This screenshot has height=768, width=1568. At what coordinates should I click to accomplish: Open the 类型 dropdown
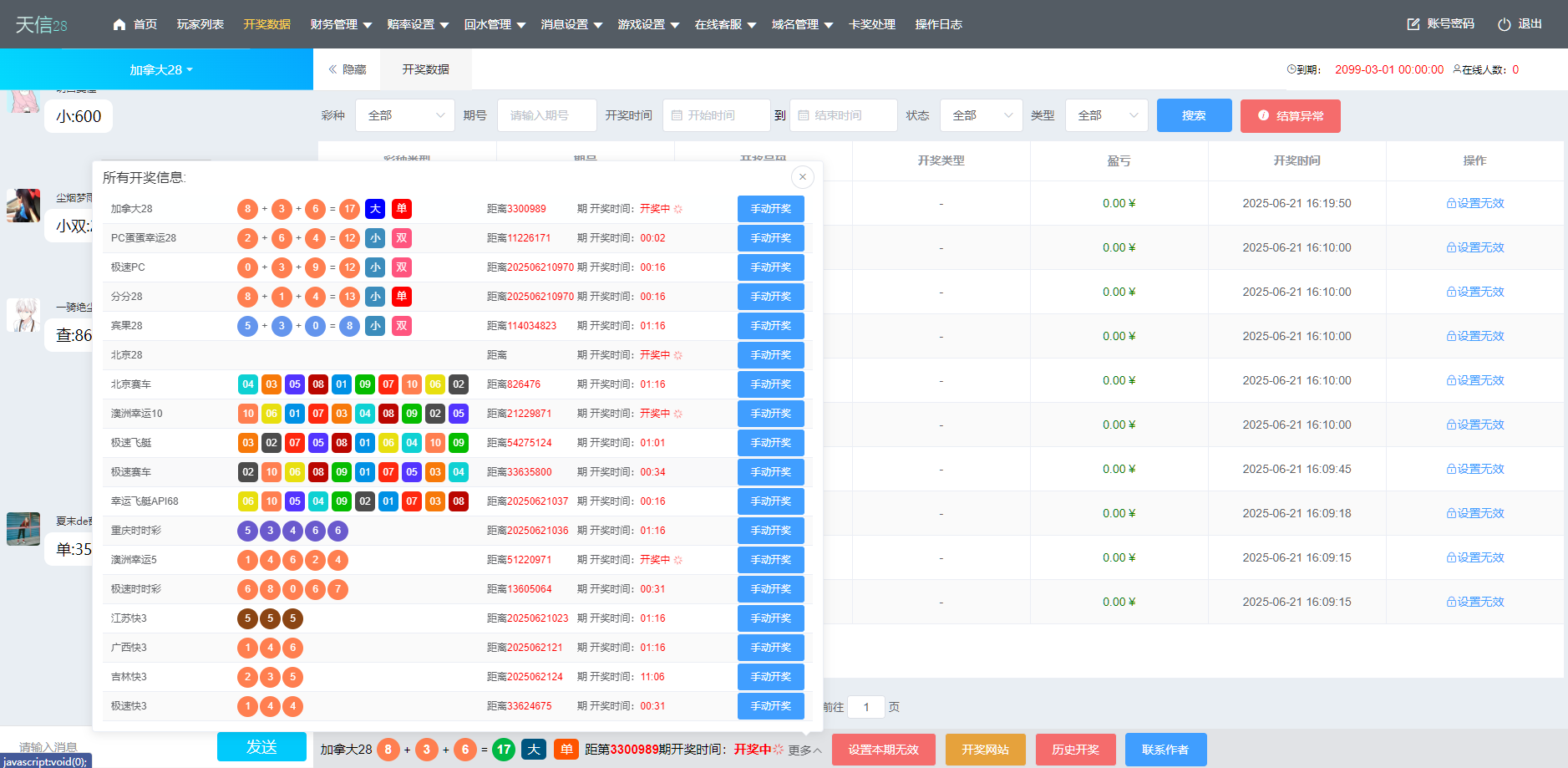click(x=1106, y=115)
